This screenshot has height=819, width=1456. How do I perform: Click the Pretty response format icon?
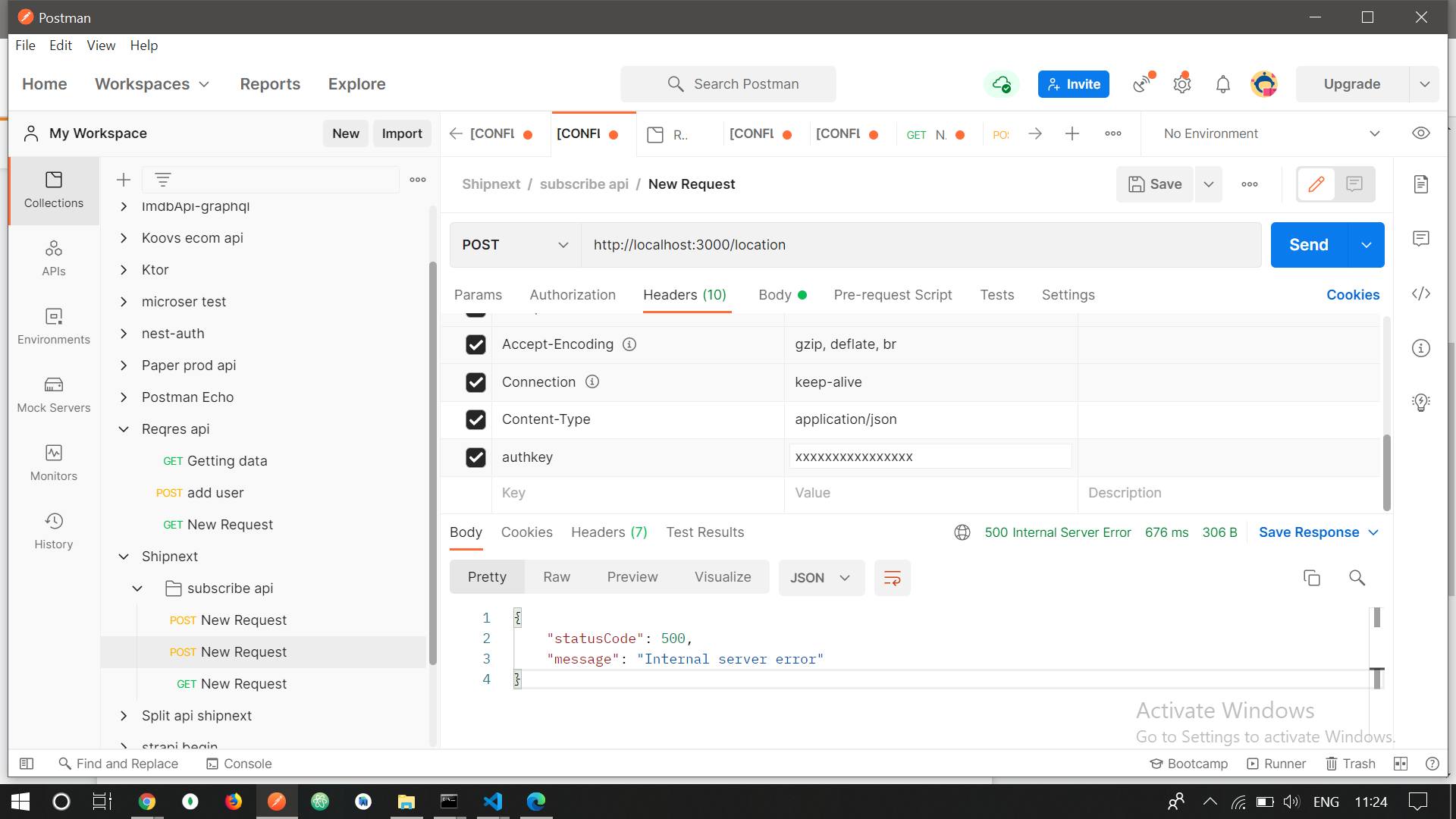(487, 577)
